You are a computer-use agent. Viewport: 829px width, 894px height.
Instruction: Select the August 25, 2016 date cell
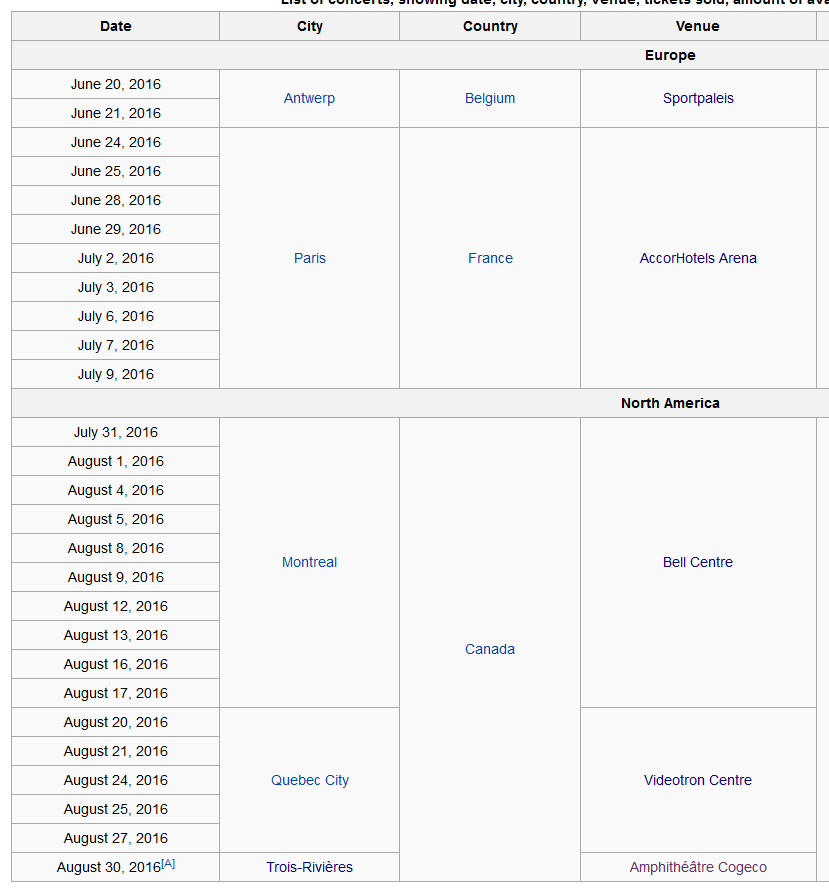click(x=116, y=810)
